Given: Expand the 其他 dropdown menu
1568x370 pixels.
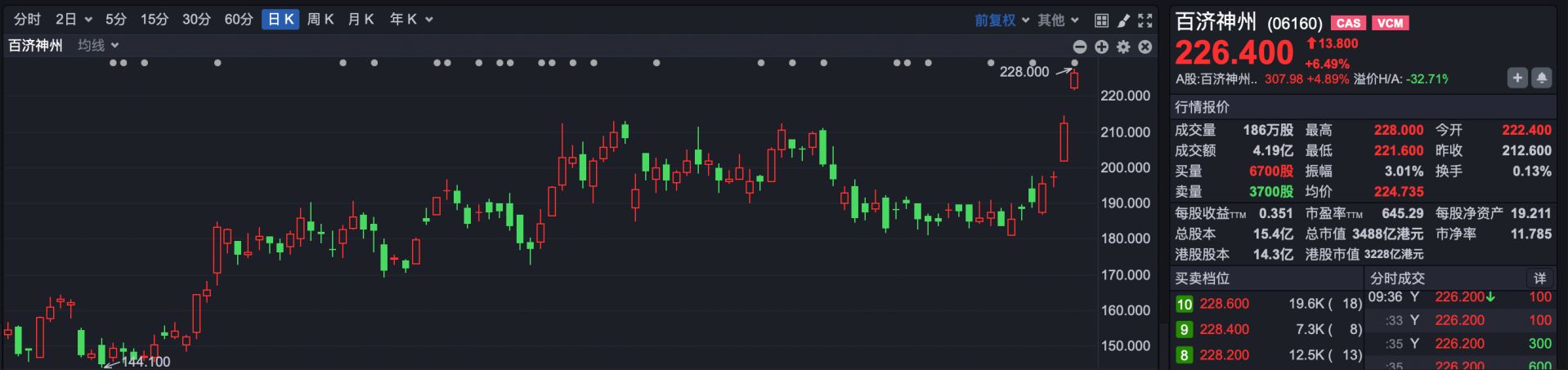Looking at the screenshot, I should point(1059,20).
